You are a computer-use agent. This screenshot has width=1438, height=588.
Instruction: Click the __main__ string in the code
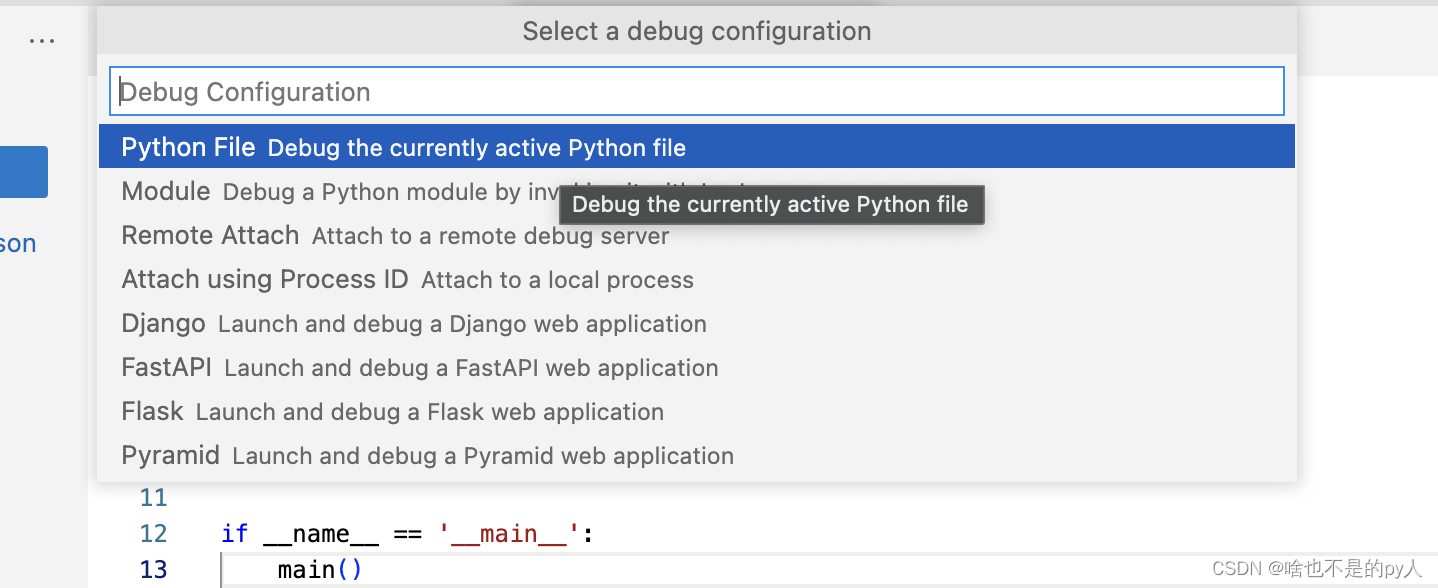[x=509, y=533]
